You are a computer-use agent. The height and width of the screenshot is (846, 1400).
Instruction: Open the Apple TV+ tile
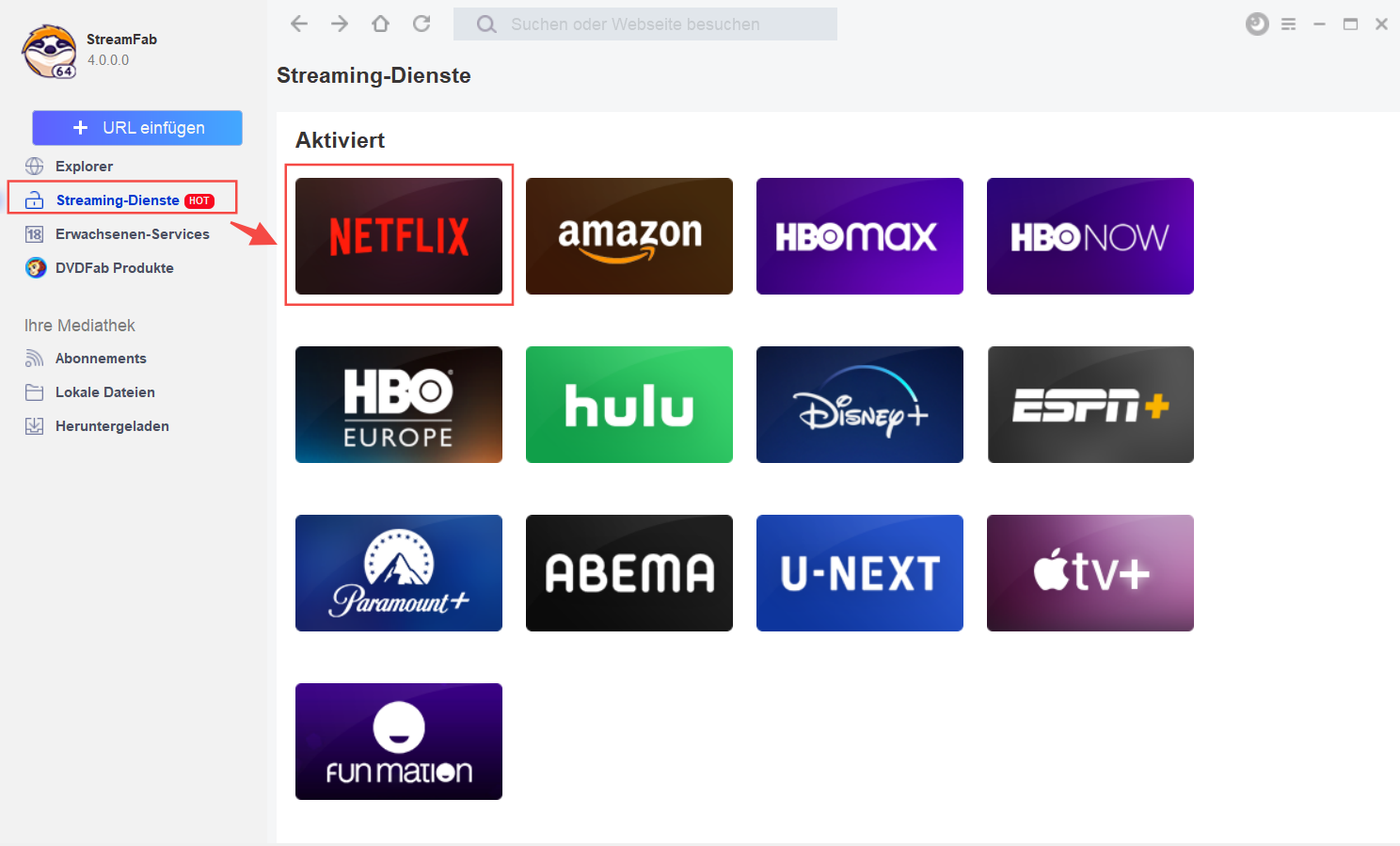pyautogui.click(x=1090, y=573)
